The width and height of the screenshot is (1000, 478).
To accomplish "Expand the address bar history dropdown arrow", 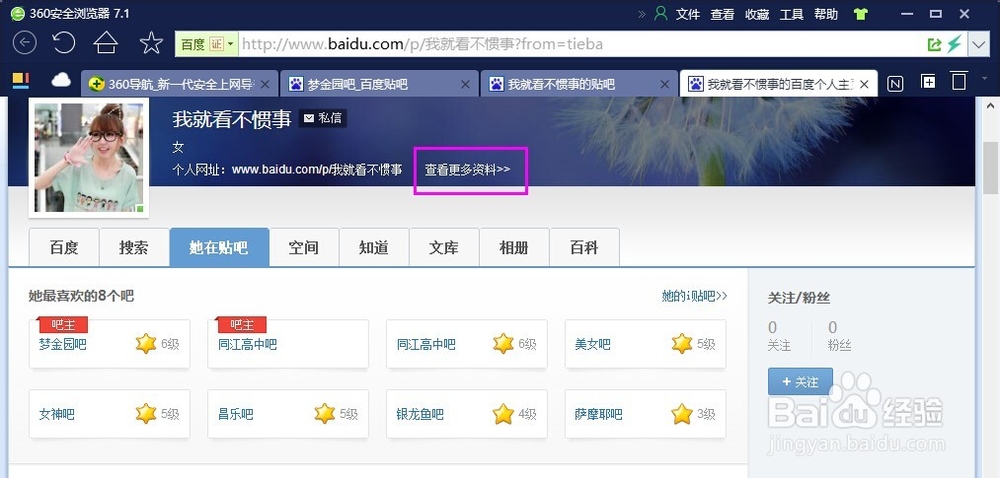I will tap(978, 45).
